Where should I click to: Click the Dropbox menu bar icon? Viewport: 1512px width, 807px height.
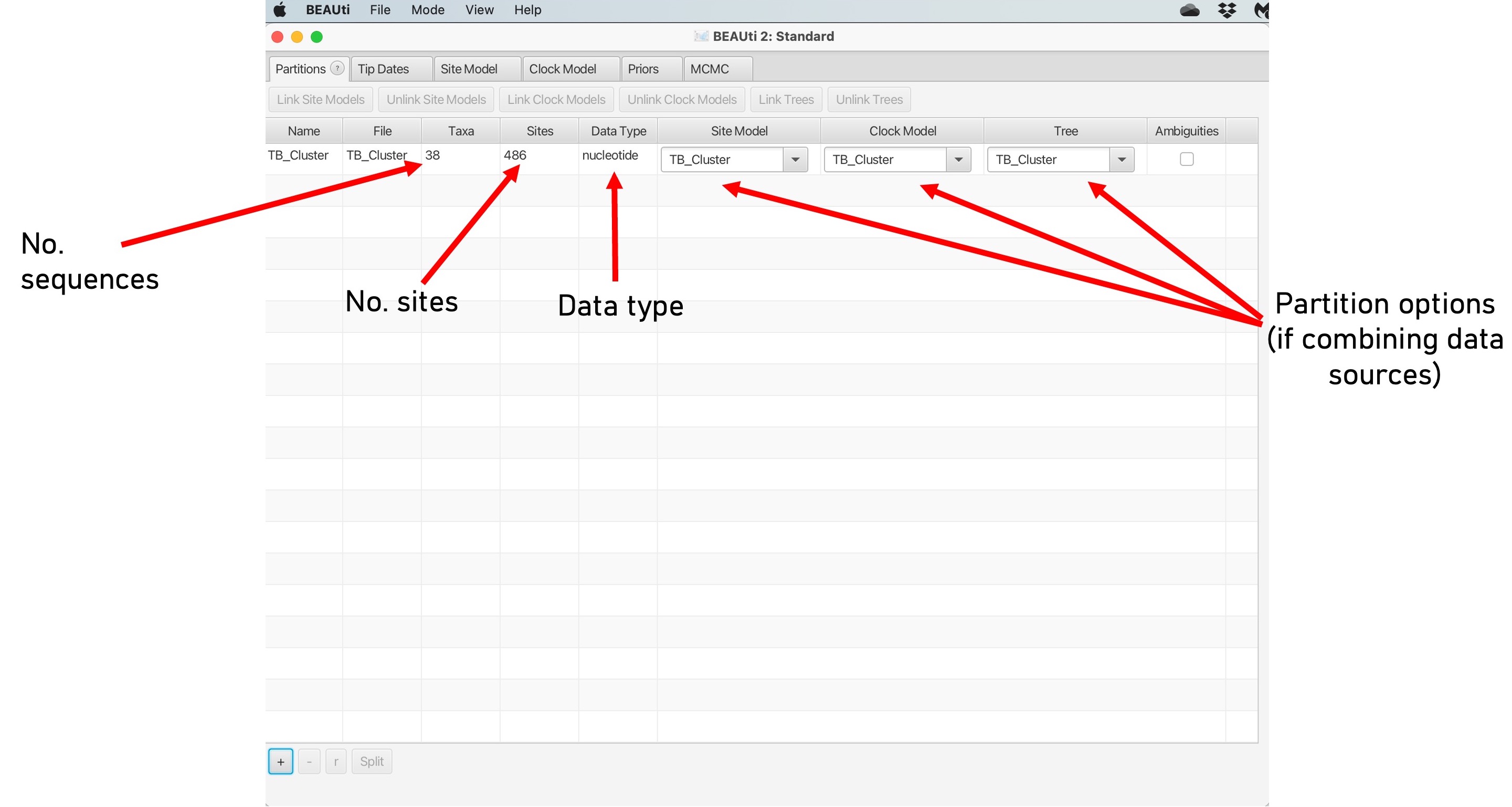coord(1226,10)
